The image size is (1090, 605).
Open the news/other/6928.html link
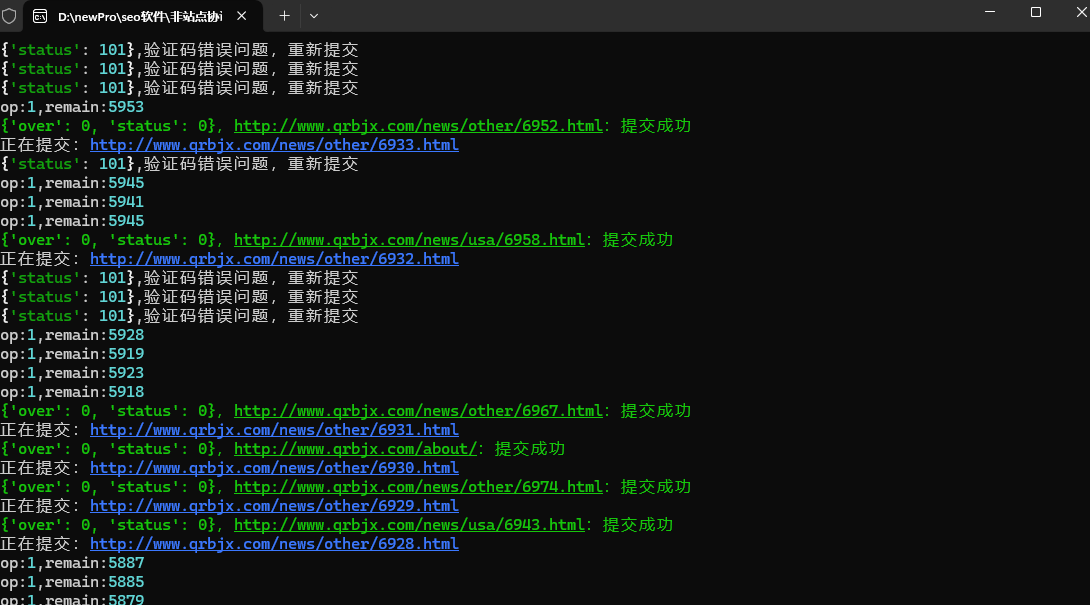274,544
